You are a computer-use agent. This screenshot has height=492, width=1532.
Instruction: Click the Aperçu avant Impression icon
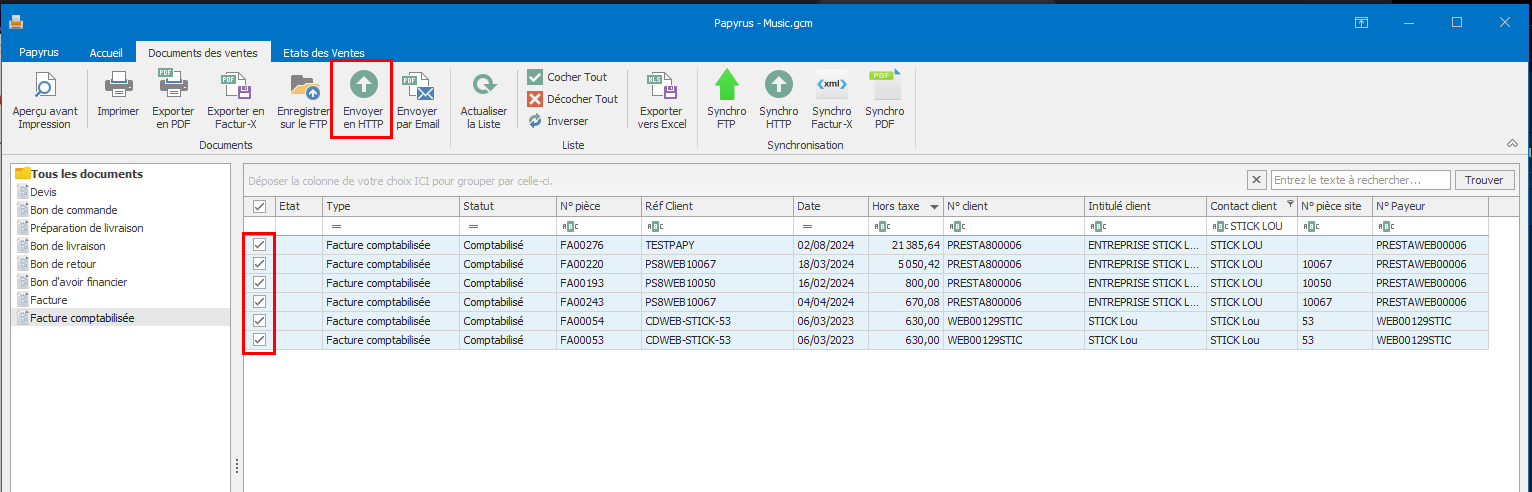(44, 86)
